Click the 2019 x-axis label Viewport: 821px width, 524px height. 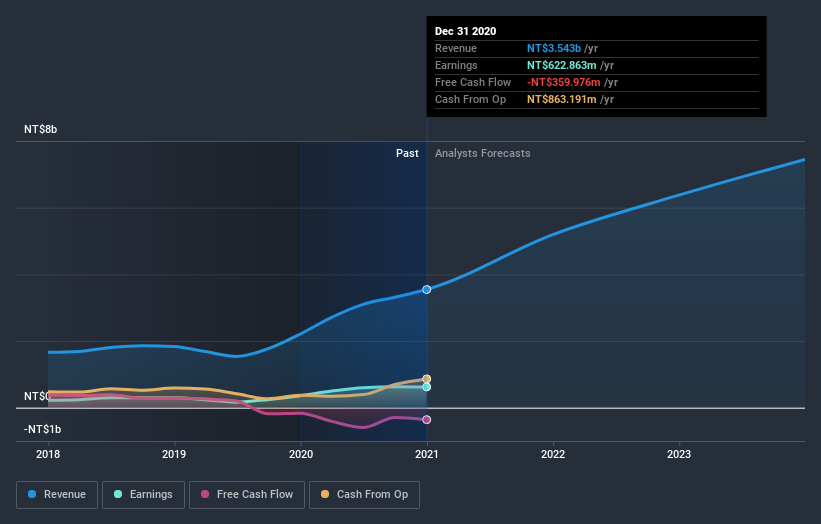pyautogui.click(x=174, y=454)
